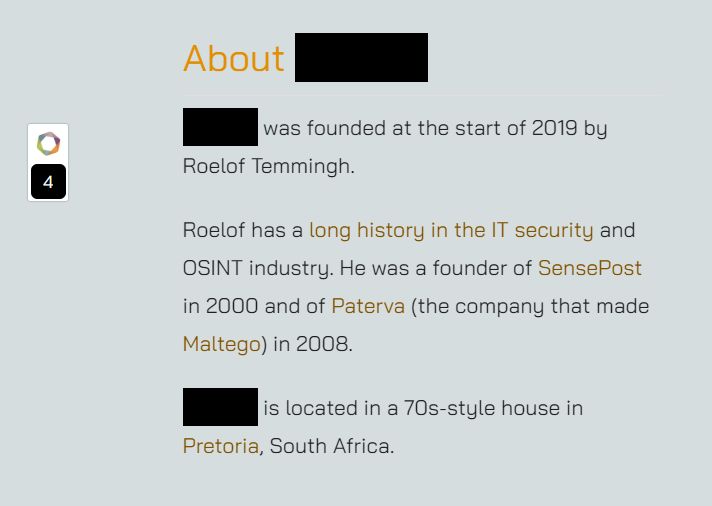Click the year 2000 before Paterva
Viewport: 712px width, 506px height.
coord(232,306)
